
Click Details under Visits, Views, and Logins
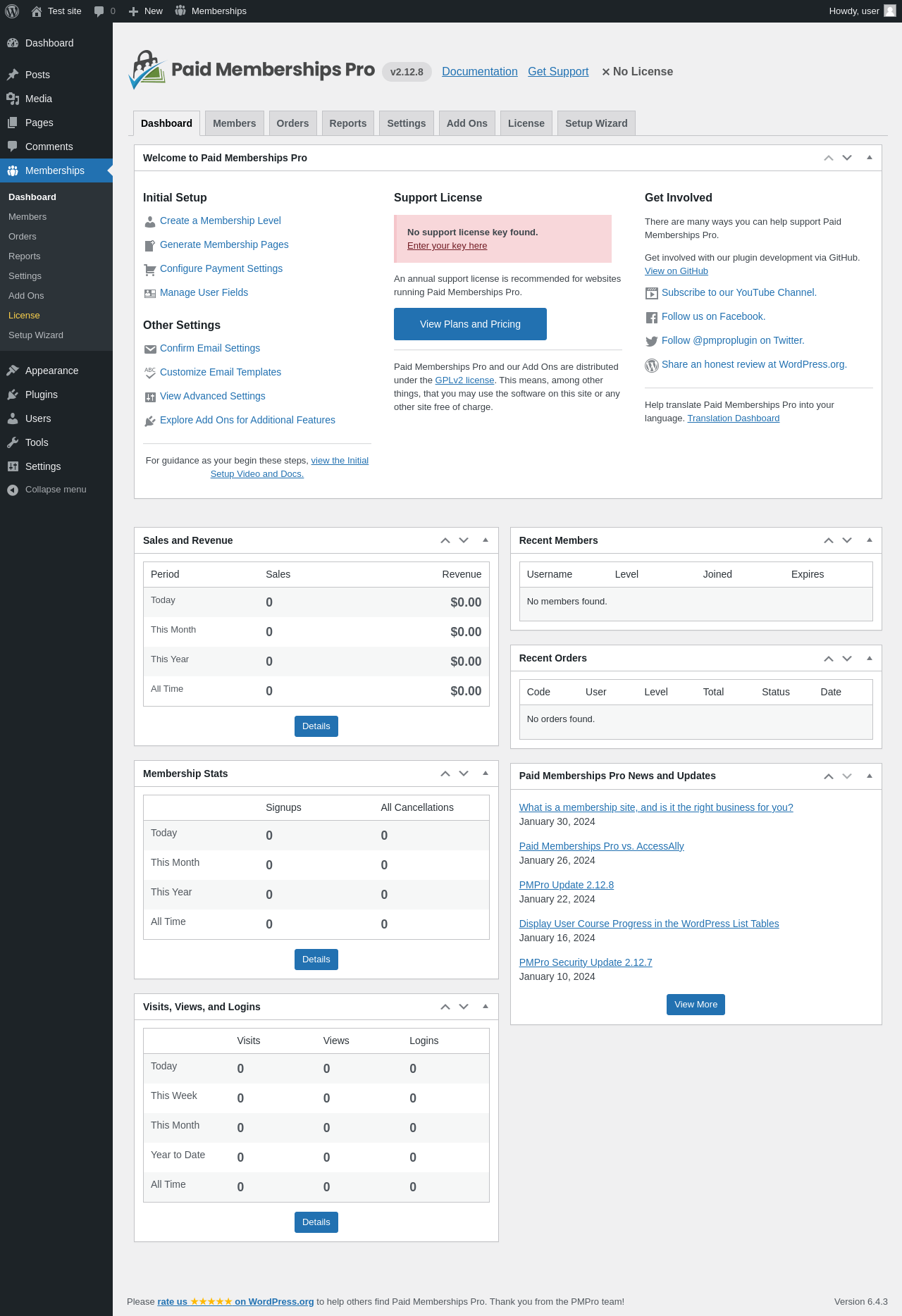point(316,1222)
